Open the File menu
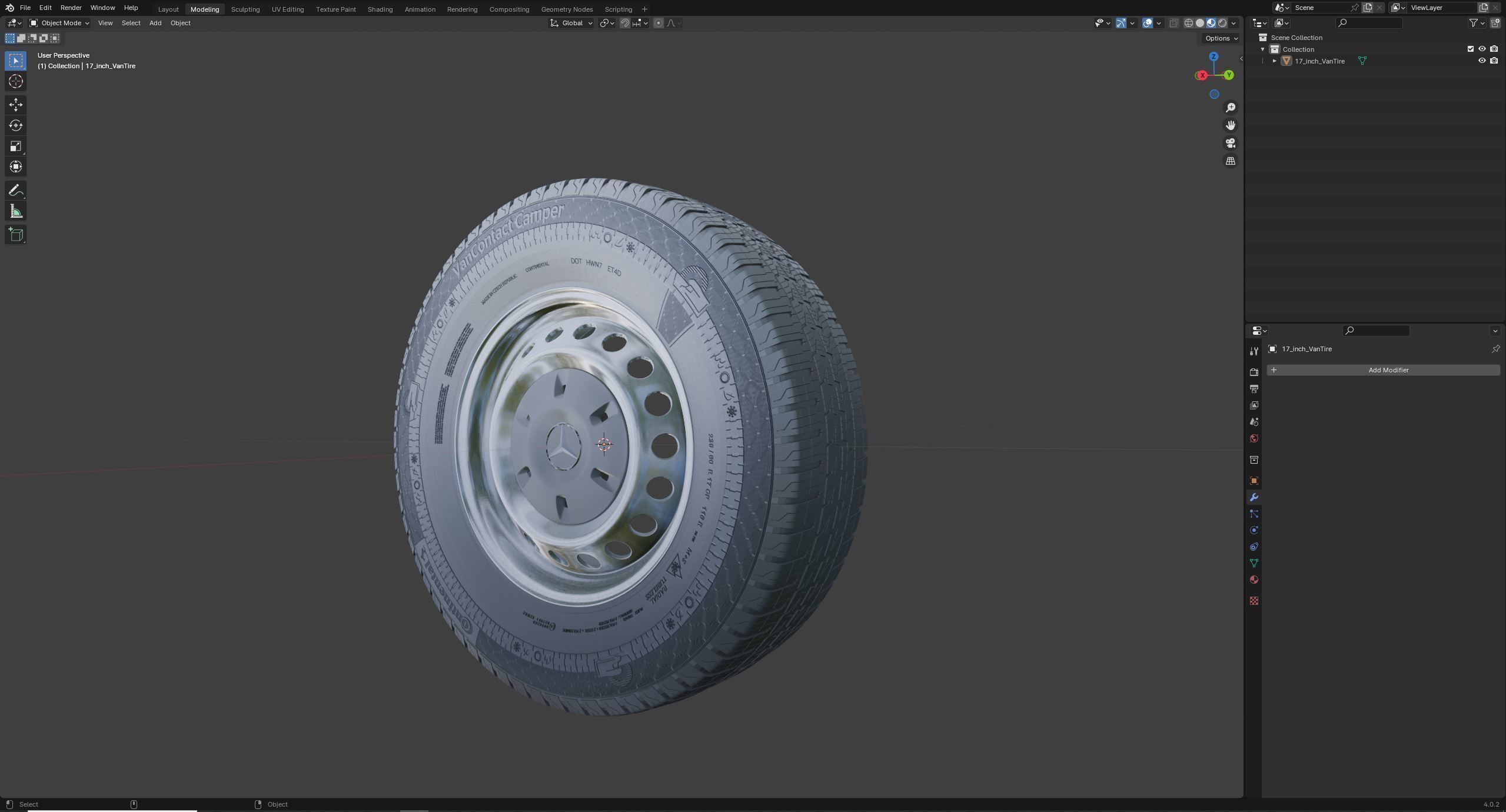1506x812 pixels. pyautogui.click(x=25, y=8)
